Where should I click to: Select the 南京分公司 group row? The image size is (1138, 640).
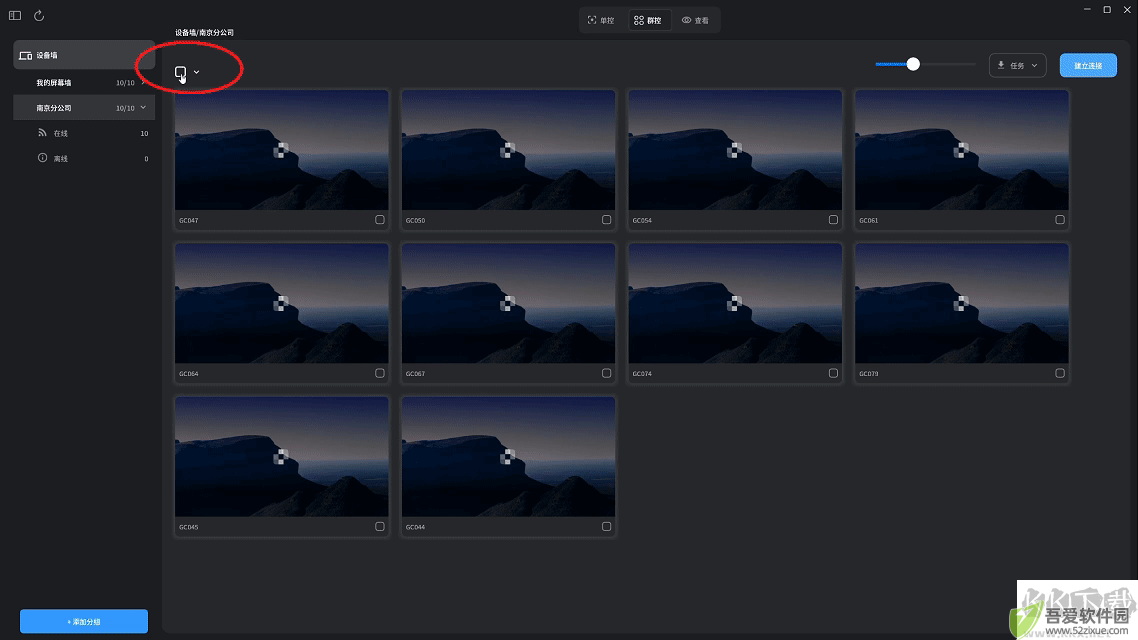83,107
